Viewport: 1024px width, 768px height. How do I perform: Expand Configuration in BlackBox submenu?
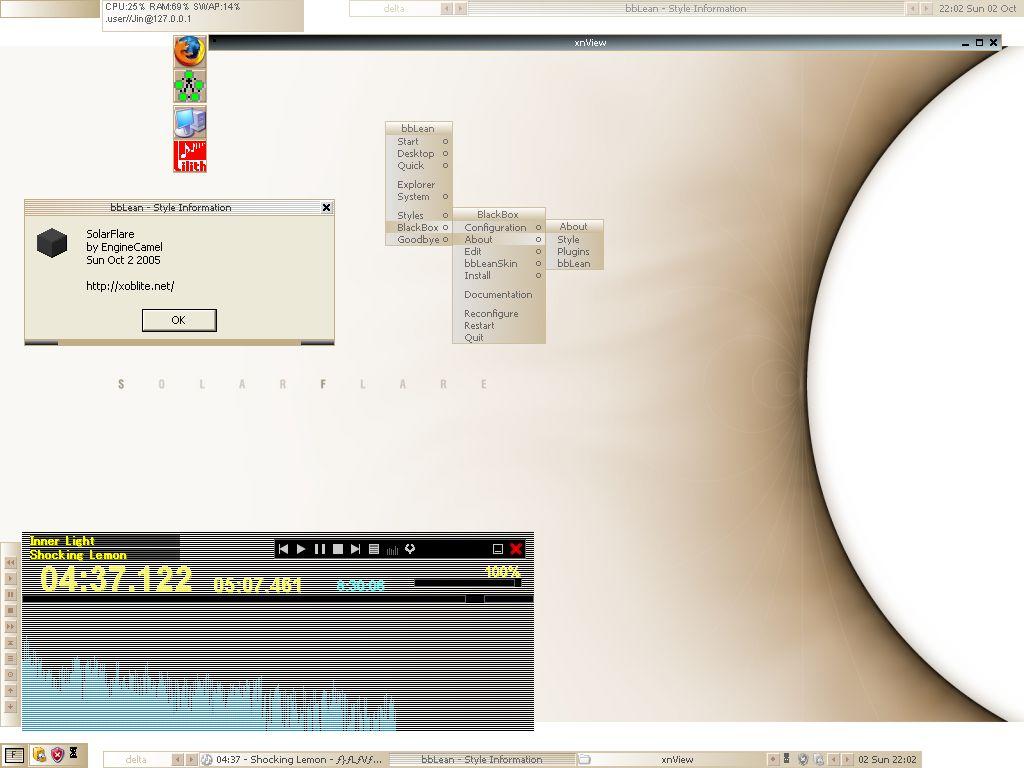pyautogui.click(x=499, y=227)
